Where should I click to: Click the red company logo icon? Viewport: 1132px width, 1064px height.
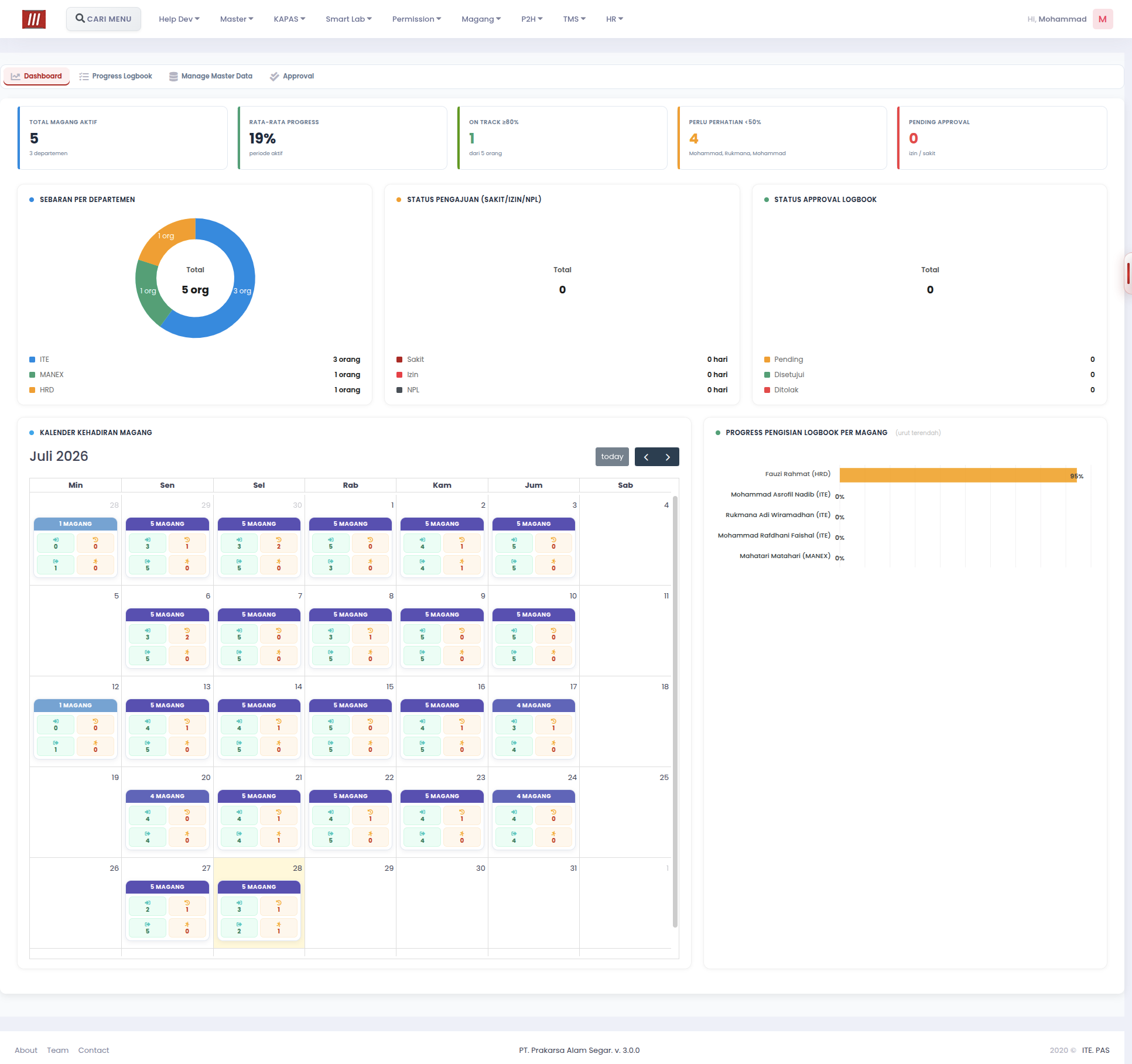coord(34,19)
